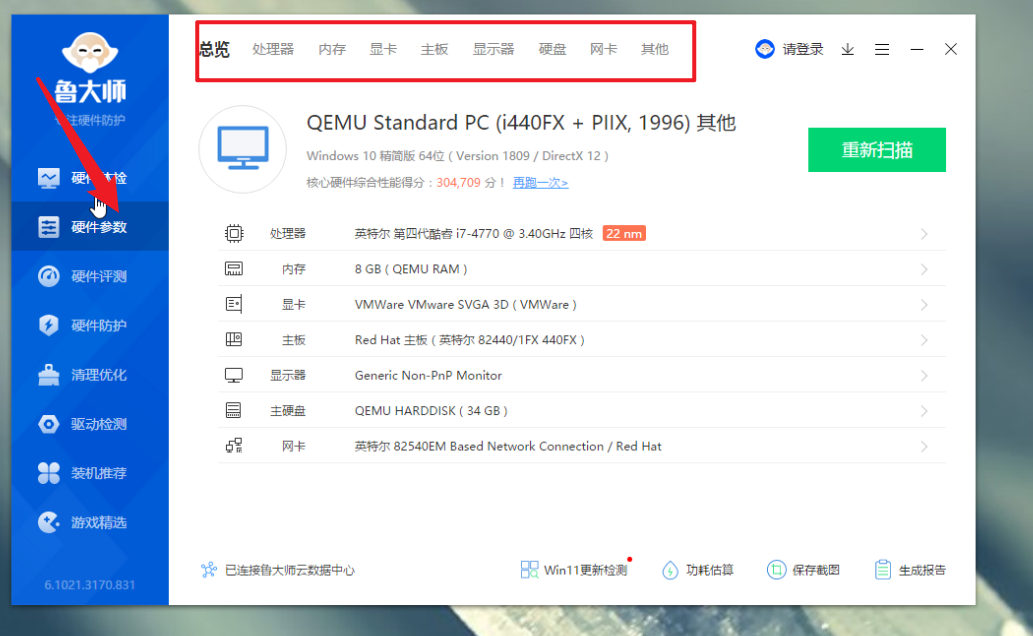Click the 再跑一次 link
This screenshot has height=636, width=1033.
click(x=540, y=183)
